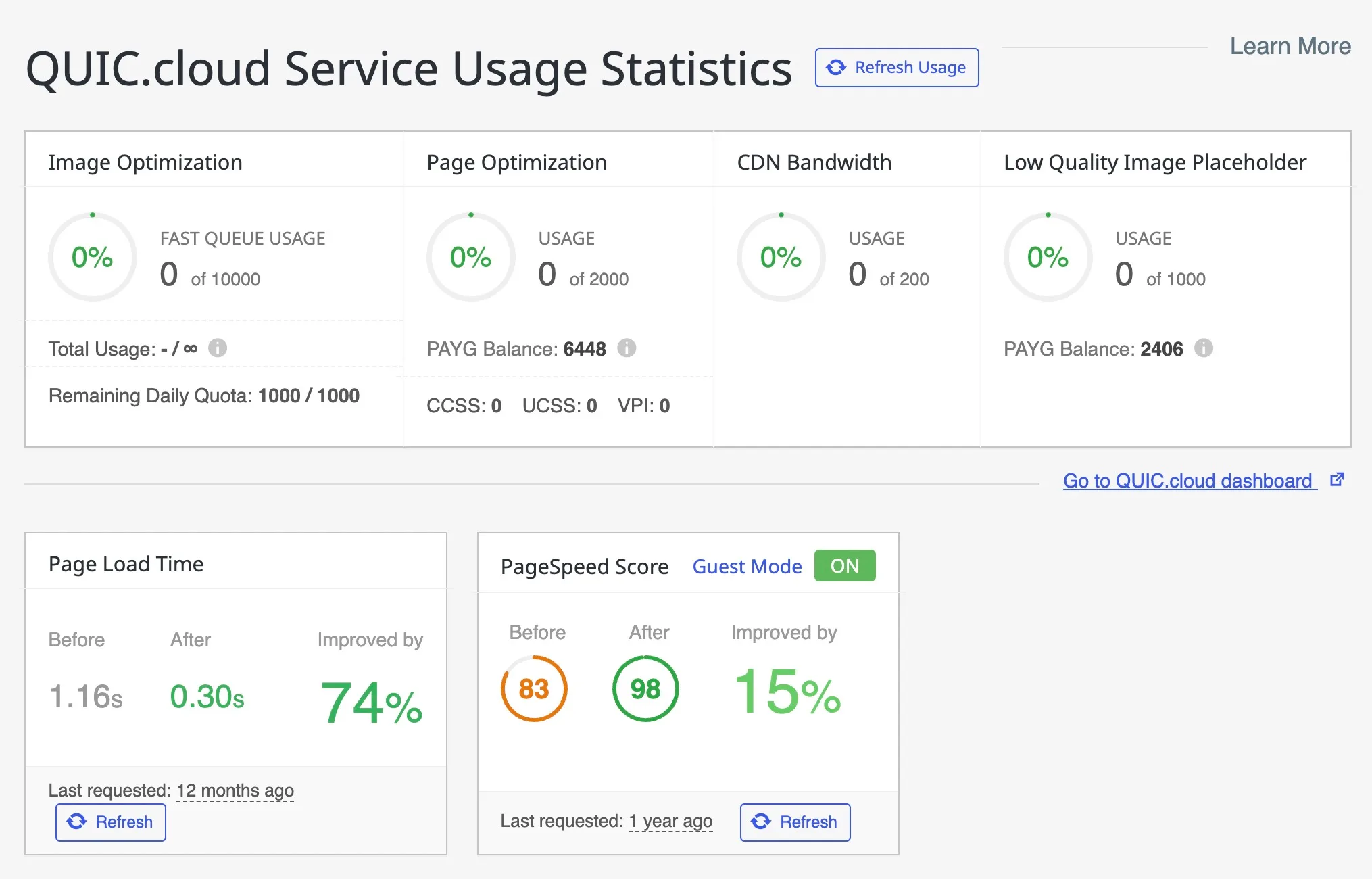The height and width of the screenshot is (879, 1372).
Task: Toggle the Guest Mode ON switch
Action: [x=844, y=566]
